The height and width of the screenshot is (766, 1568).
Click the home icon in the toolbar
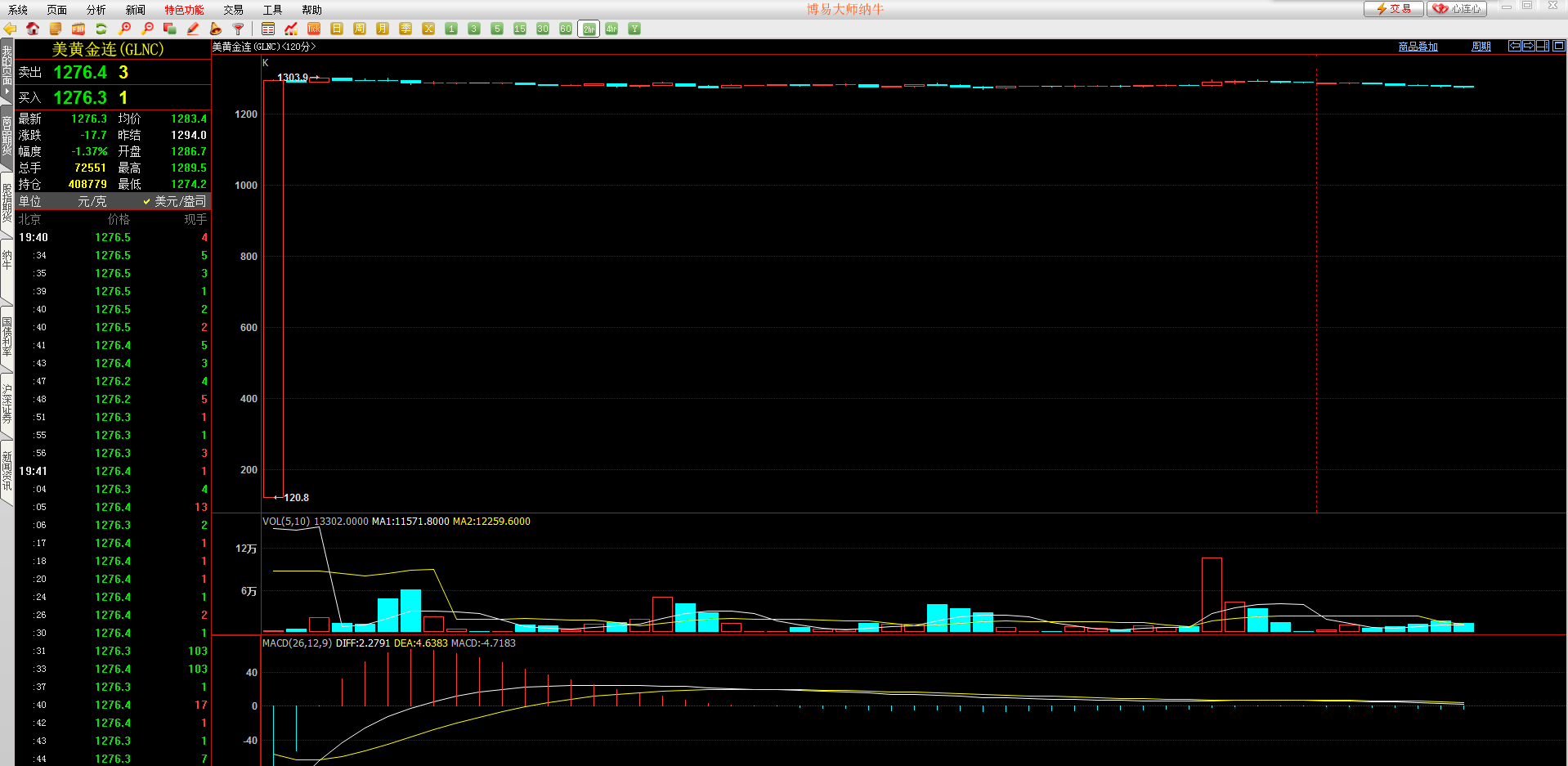click(33, 29)
